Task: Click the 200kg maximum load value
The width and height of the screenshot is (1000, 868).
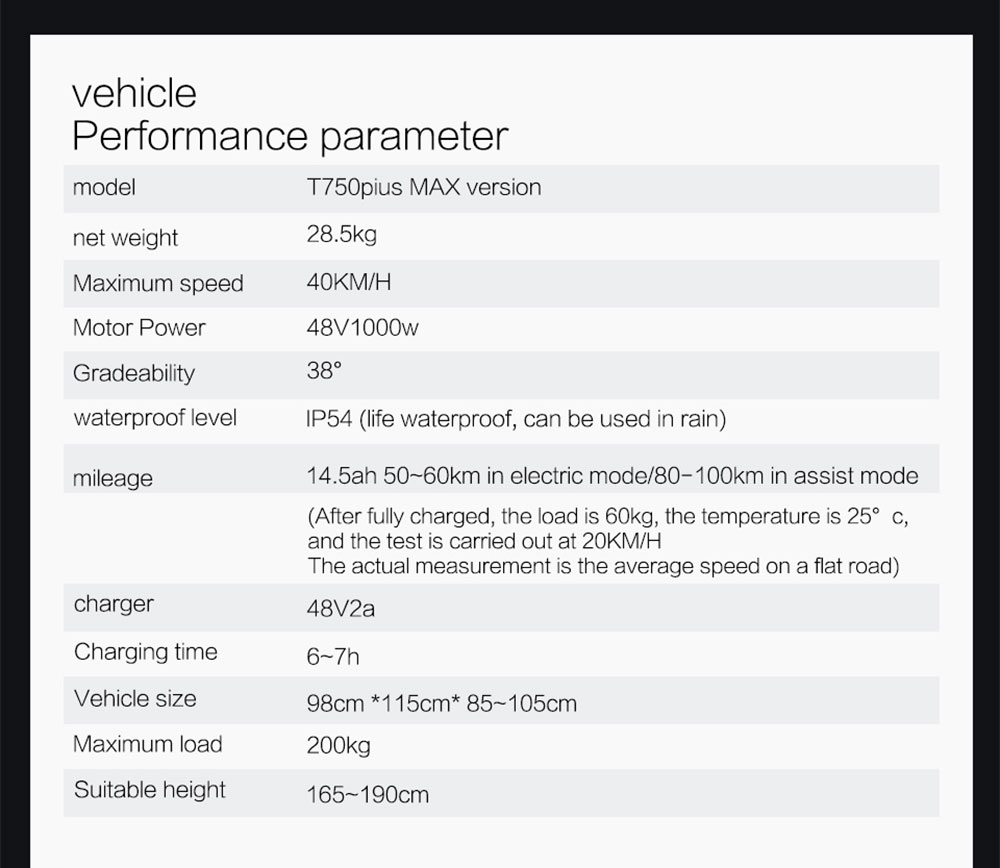Action: click(x=338, y=746)
